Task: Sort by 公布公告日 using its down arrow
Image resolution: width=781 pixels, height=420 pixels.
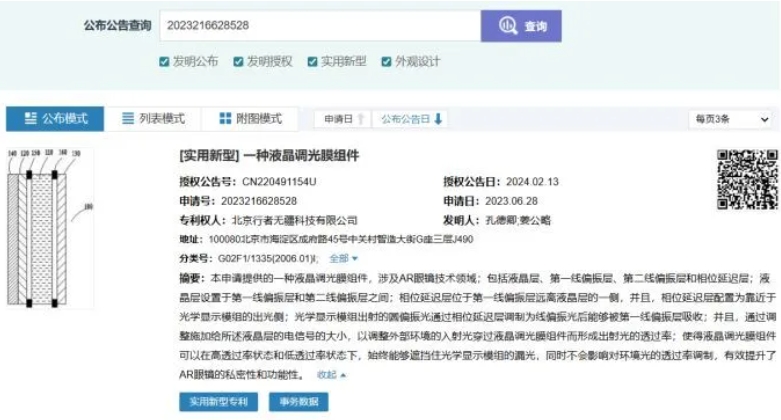Action: point(438,119)
